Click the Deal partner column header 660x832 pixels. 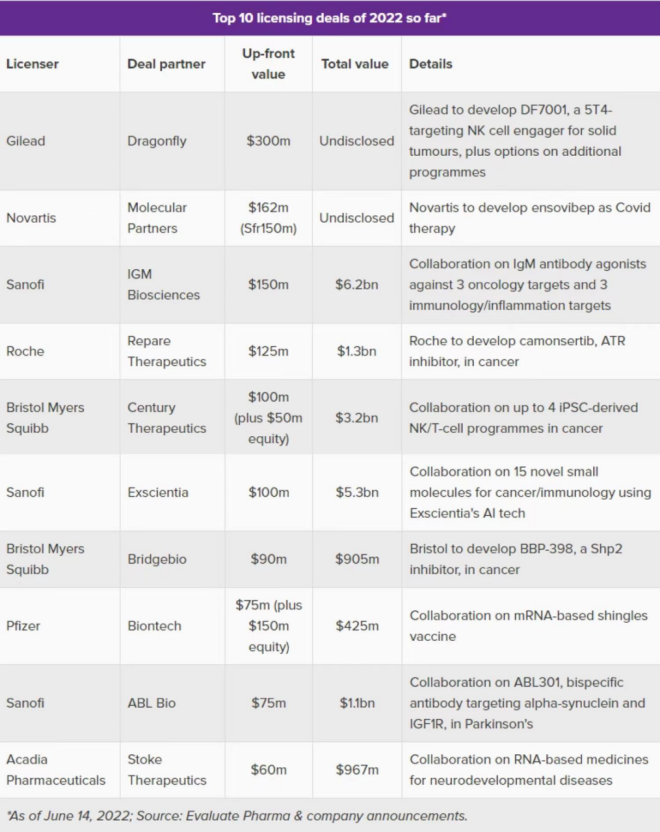[x=166, y=64]
